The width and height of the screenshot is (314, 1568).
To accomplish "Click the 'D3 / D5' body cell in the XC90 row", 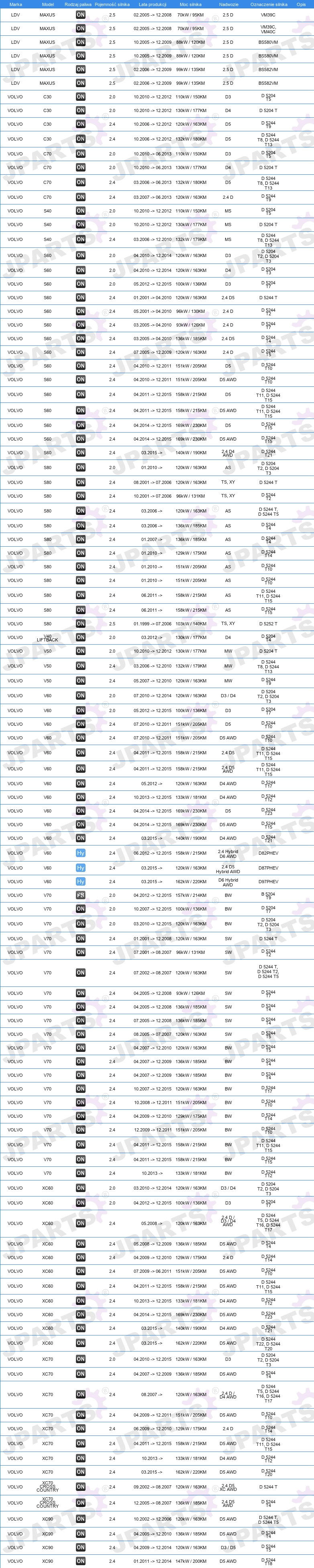I will (228, 1547).
